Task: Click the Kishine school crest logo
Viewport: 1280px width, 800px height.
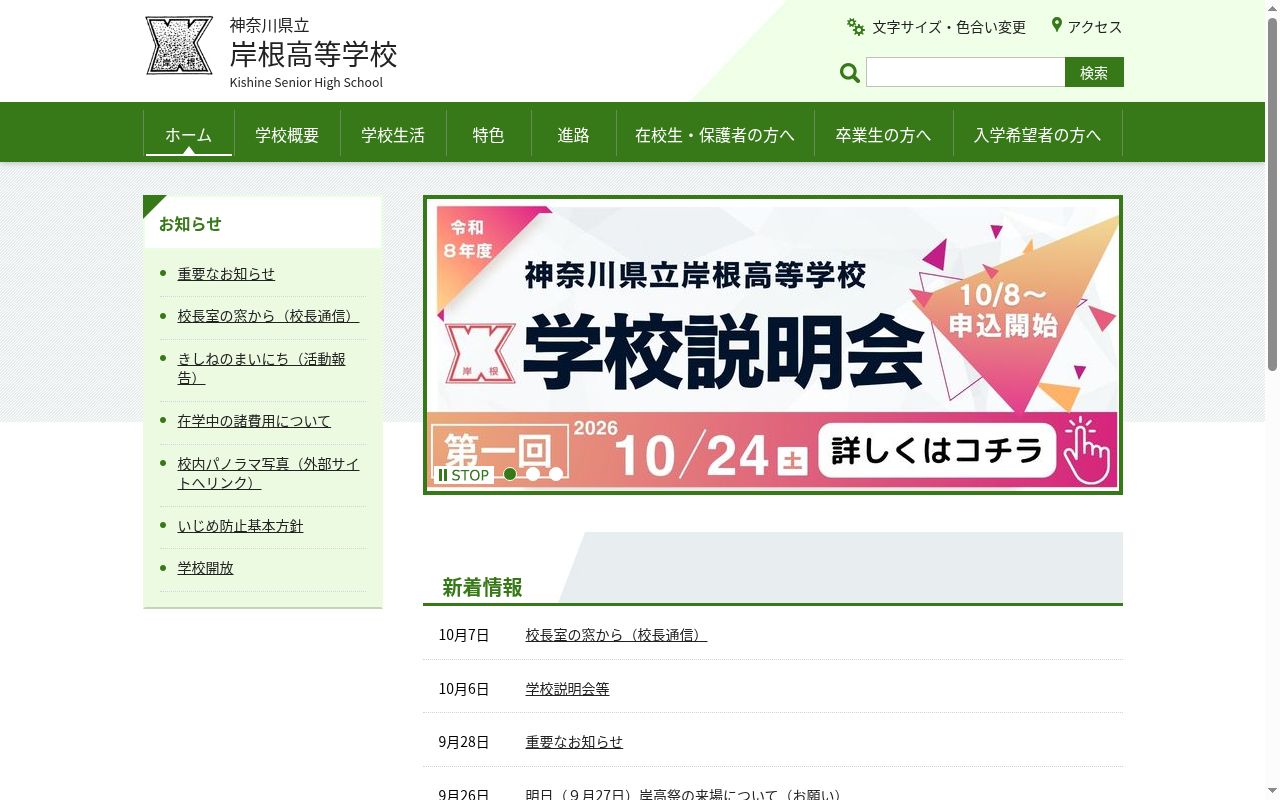Action: [179, 45]
